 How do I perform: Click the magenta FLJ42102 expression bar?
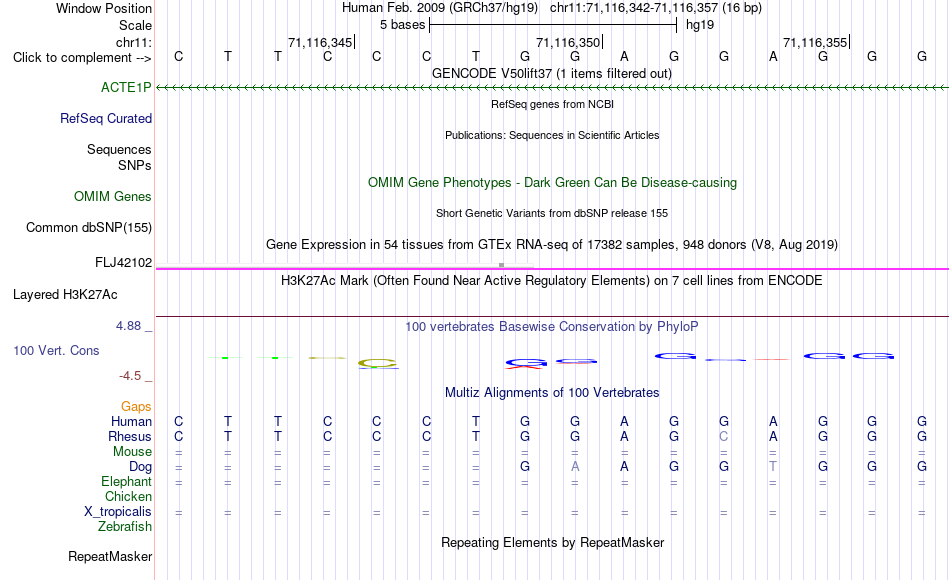click(x=552, y=268)
